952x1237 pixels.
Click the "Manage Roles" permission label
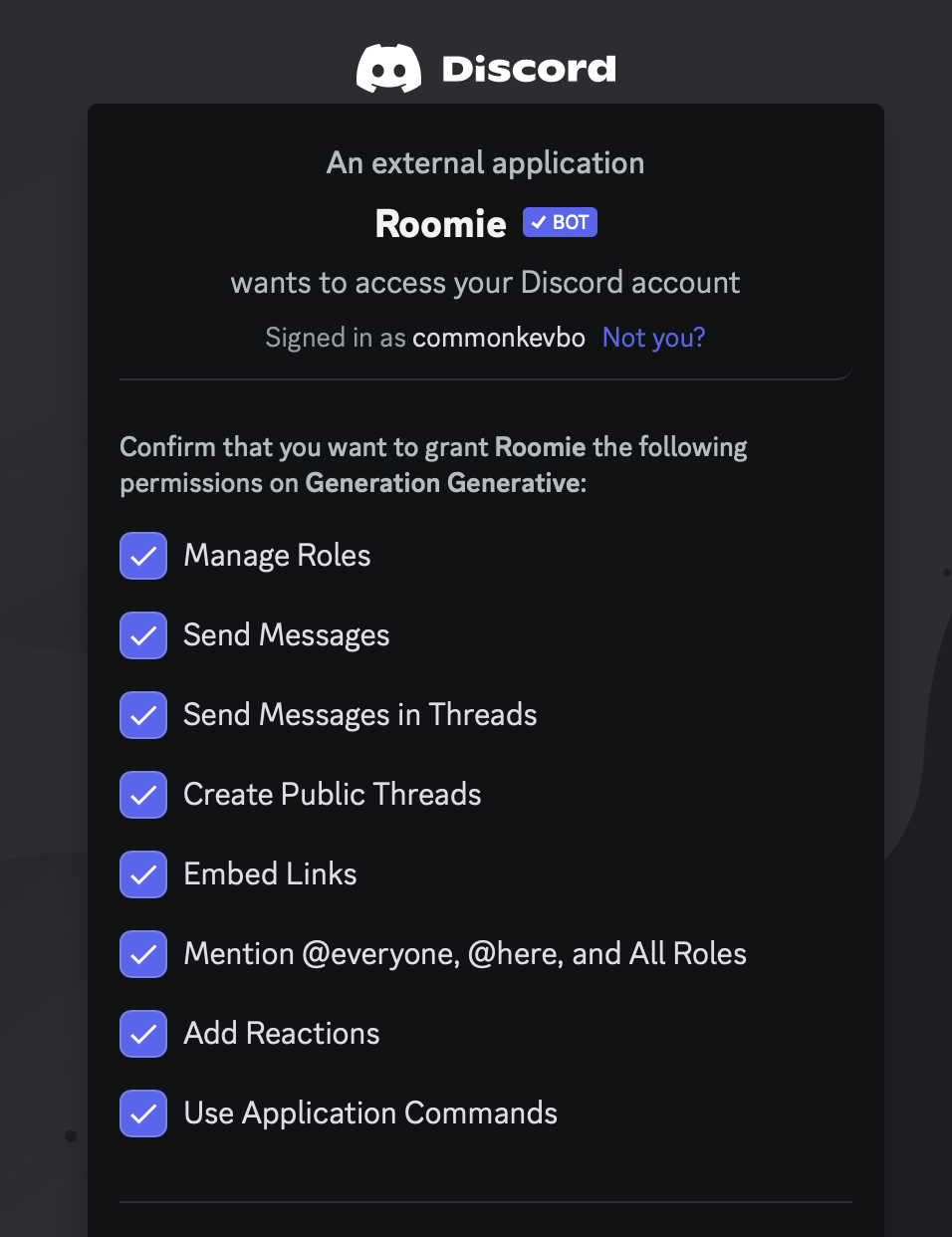[277, 556]
